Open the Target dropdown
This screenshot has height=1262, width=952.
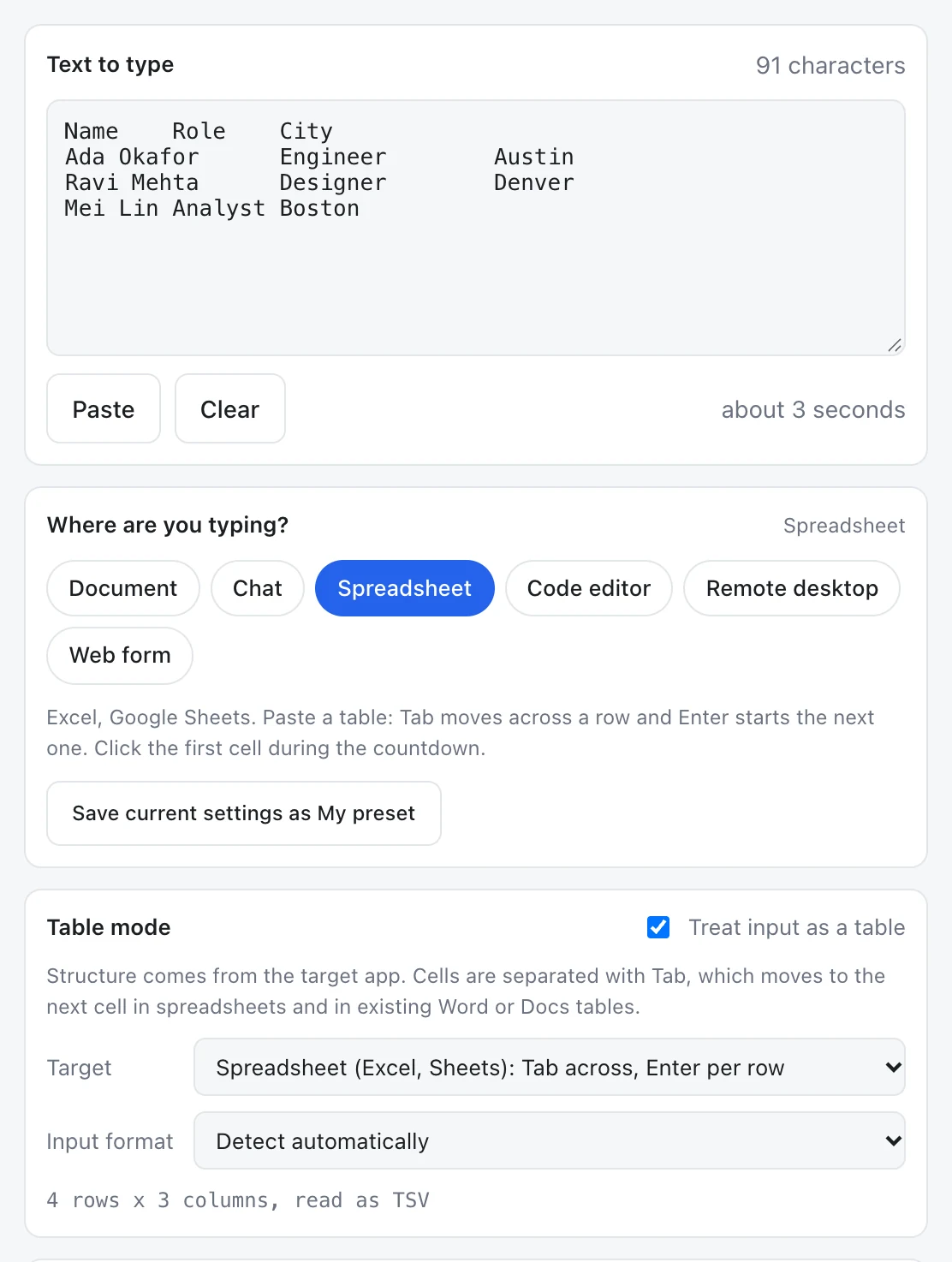550,1067
